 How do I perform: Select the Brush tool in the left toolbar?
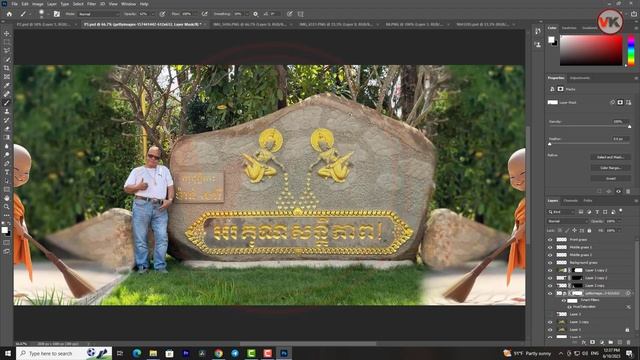click(x=7, y=103)
